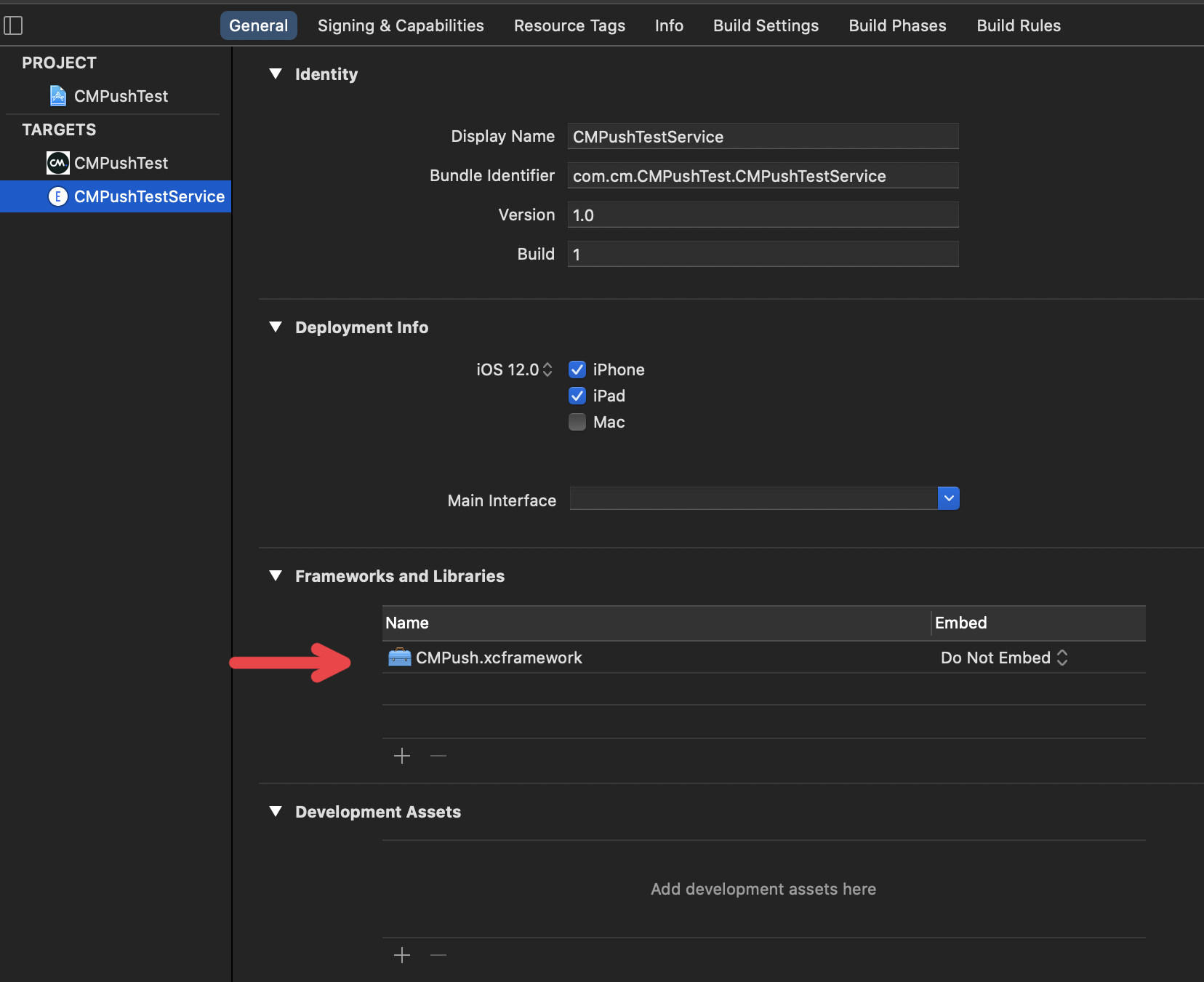Open the Build Phases tab
Image resolution: width=1204 pixels, height=982 pixels.
(x=897, y=25)
